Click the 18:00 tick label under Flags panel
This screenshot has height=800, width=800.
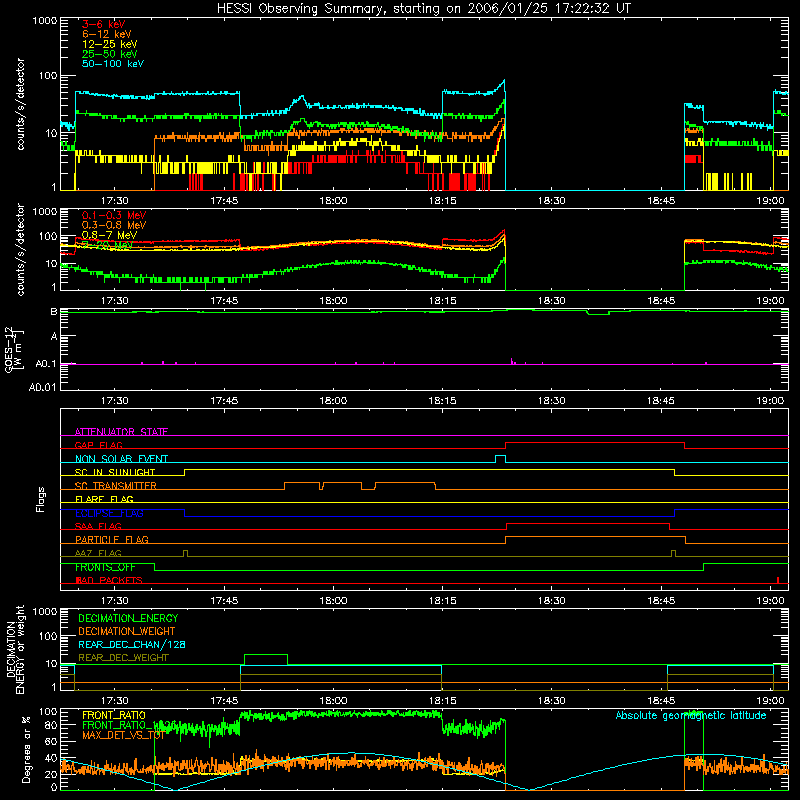pos(333,601)
